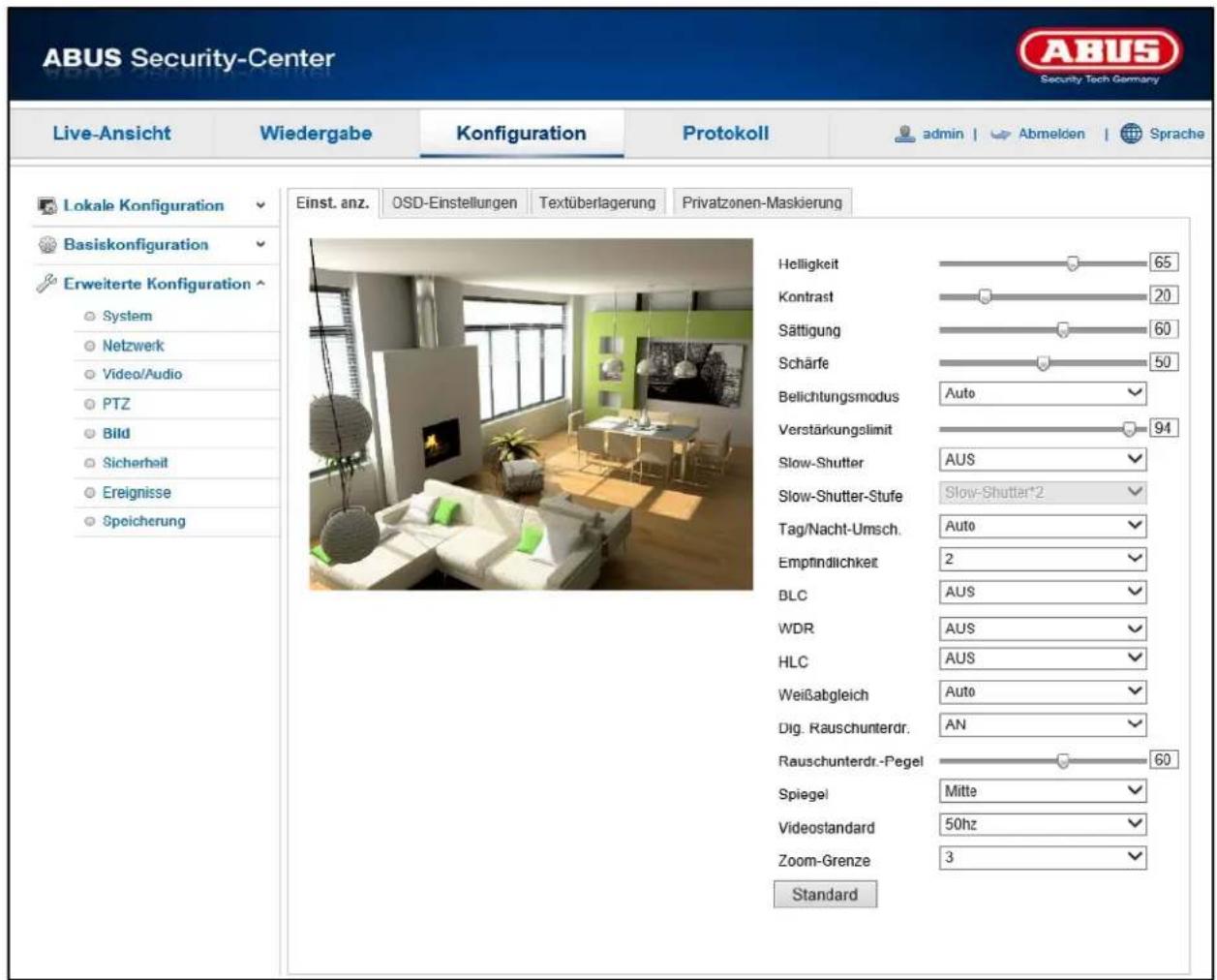Switch to the Wiedergabe tab

click(x=316, y=134)
